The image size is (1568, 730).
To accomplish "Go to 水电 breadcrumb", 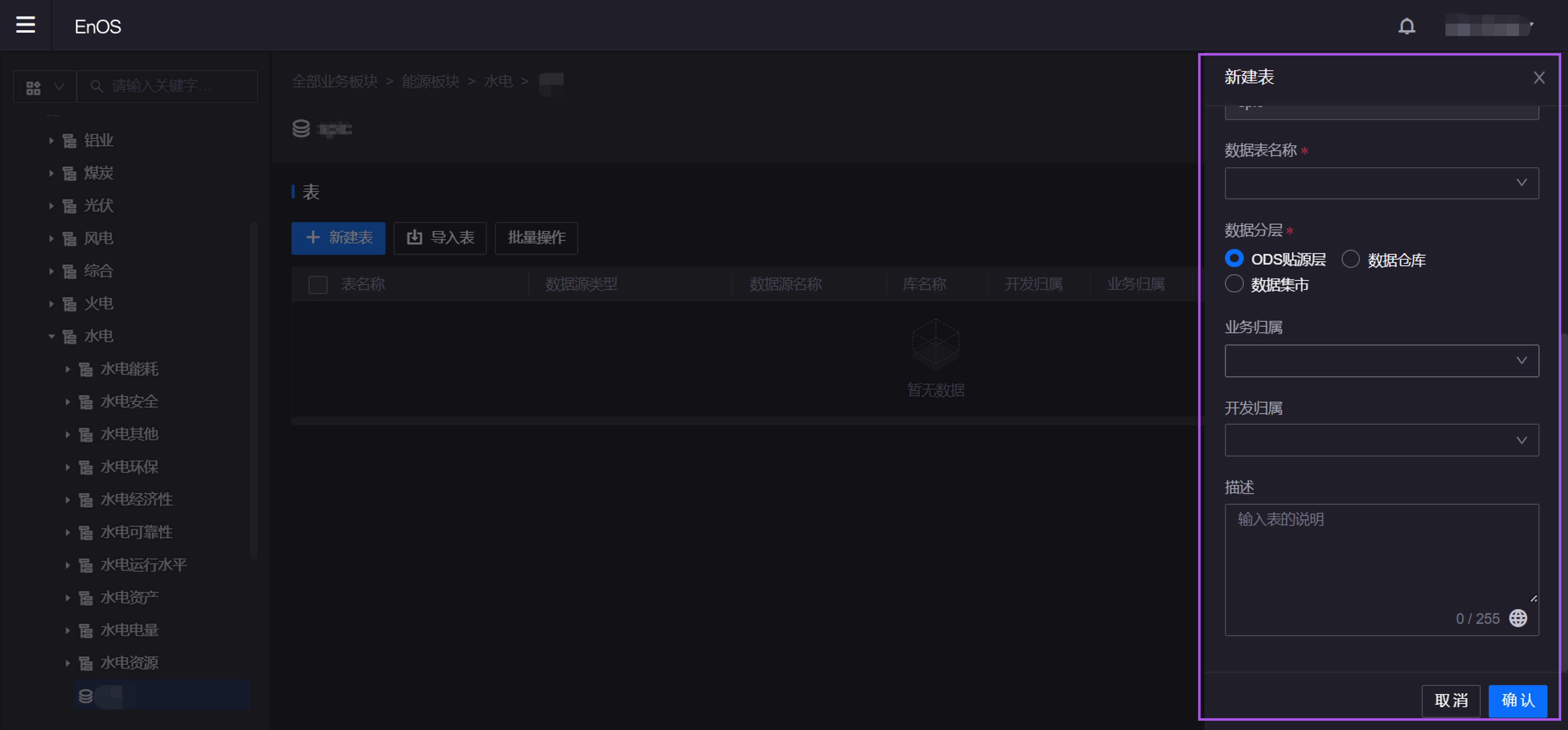I will coord(498,82).
